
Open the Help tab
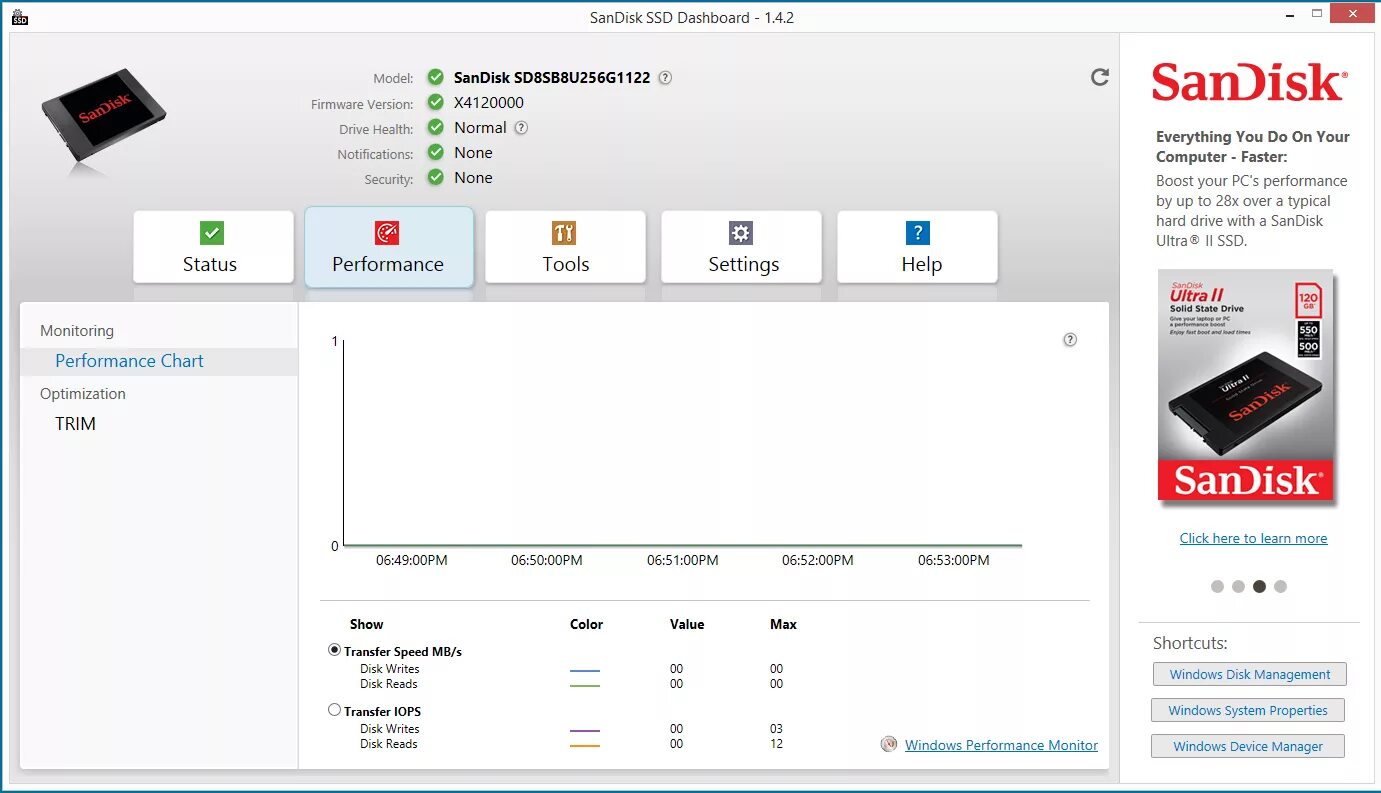917,246
